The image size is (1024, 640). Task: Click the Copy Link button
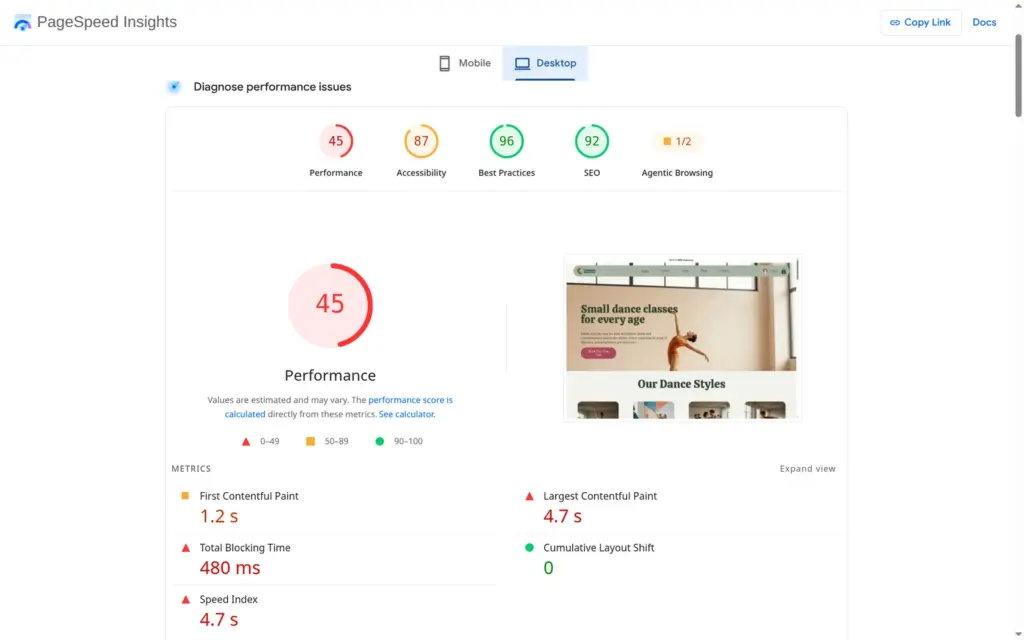pyautogui.click(x=920, y=22)
